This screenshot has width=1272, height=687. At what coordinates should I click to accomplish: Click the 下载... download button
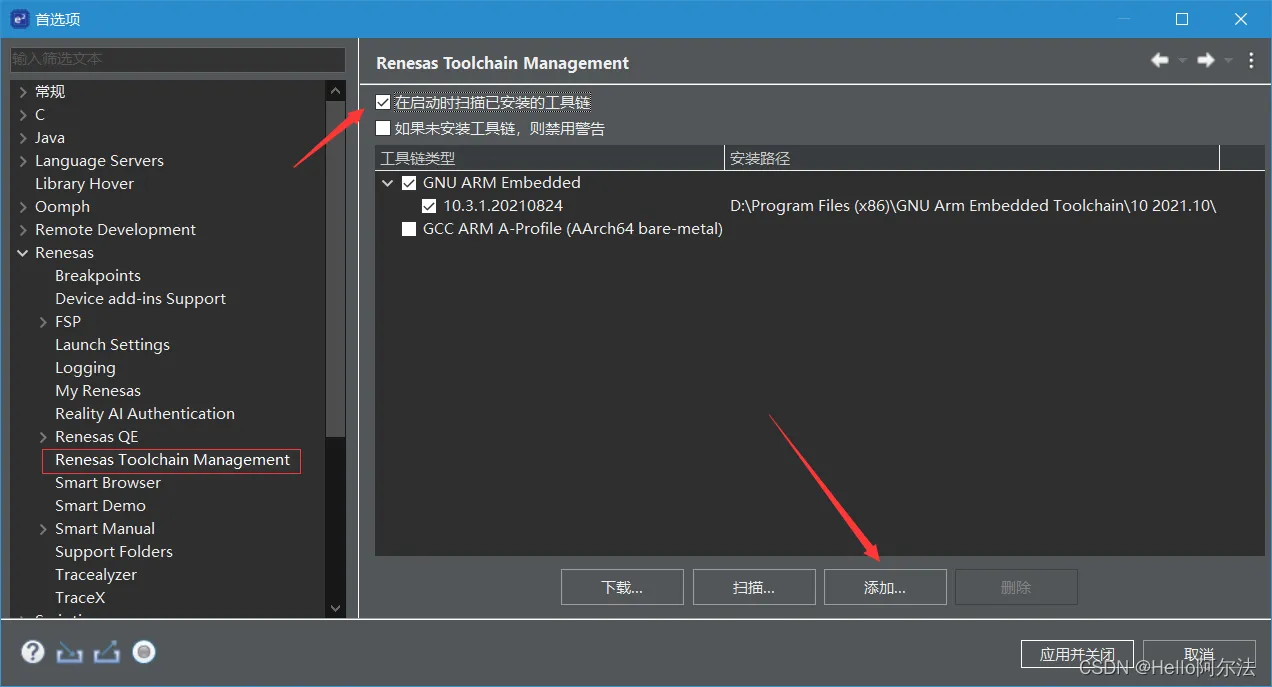click(x=622, y=587)
